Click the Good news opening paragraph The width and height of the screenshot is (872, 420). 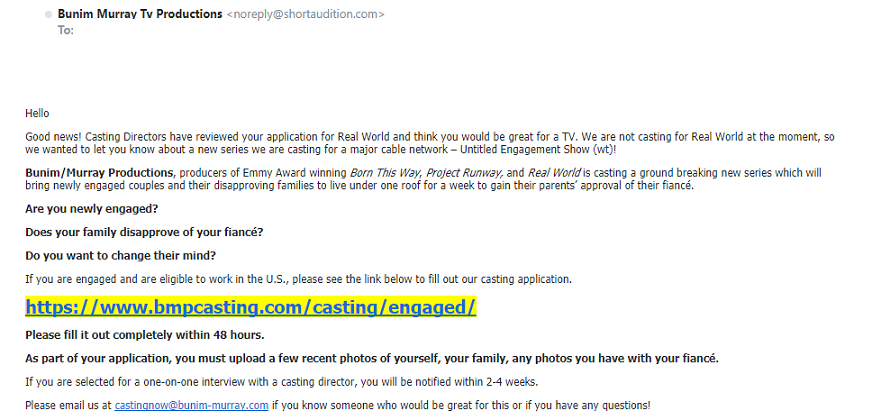tap(430, 143)
